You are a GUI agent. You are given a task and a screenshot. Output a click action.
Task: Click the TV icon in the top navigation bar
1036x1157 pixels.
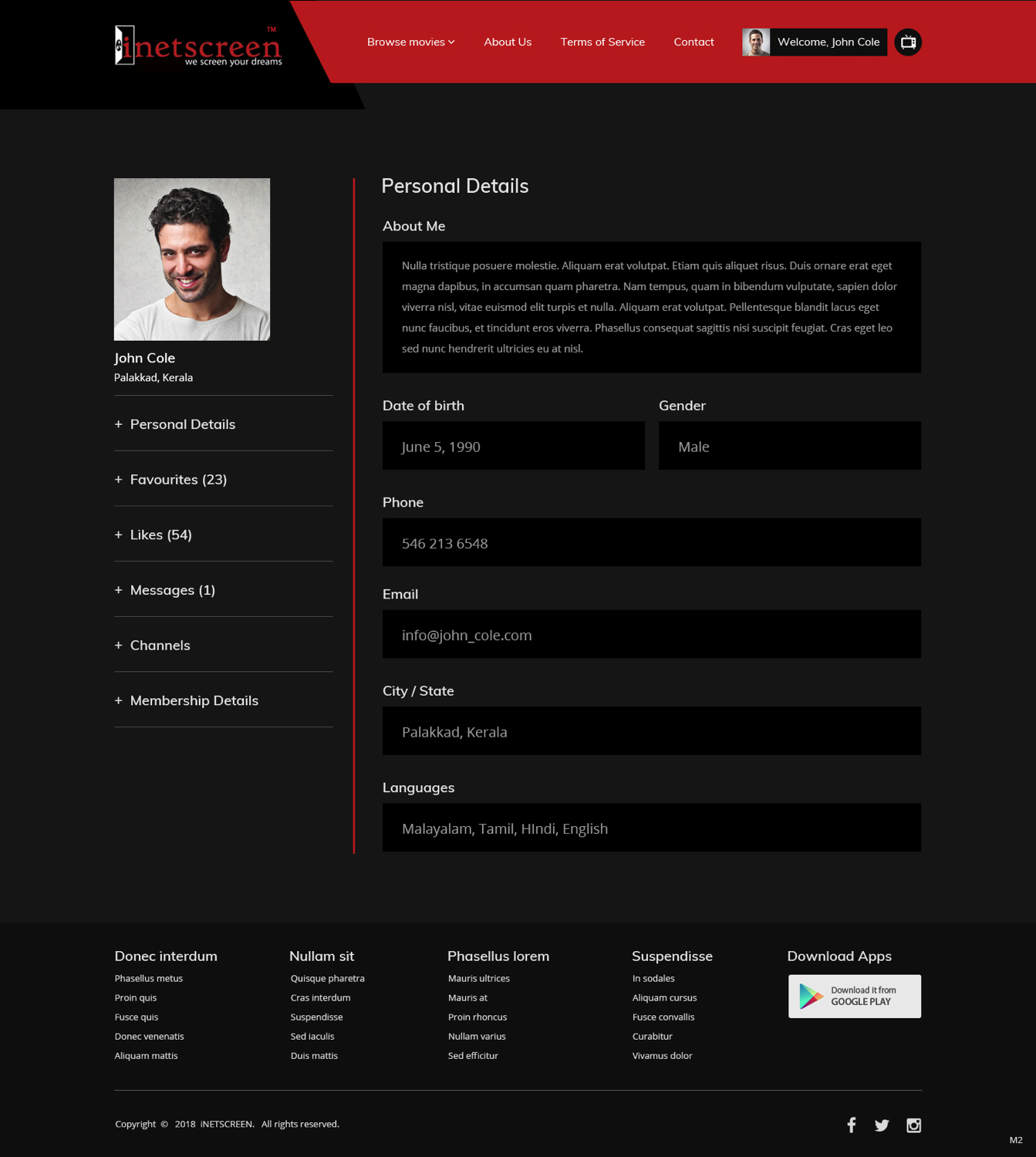(908, 42)
